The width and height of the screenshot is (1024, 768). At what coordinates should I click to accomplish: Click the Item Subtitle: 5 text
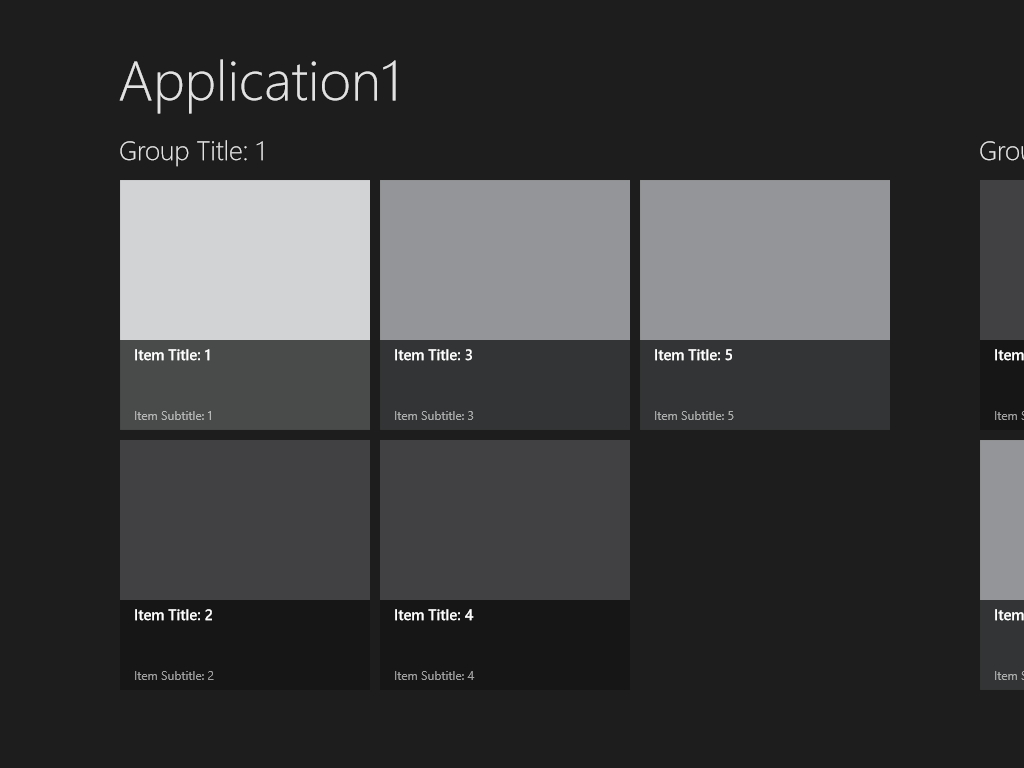692,415
